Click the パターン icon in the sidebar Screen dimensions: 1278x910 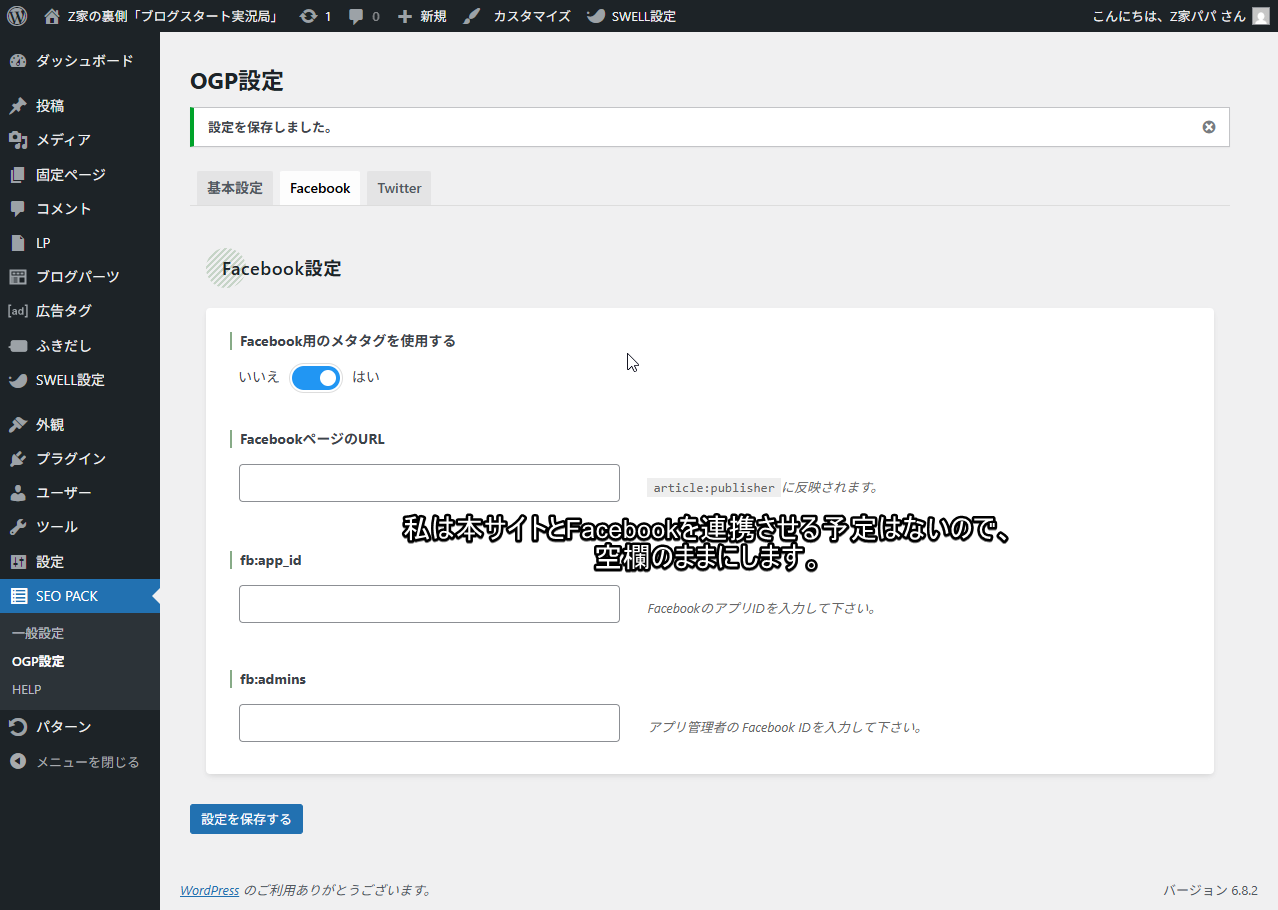tap(17, 727)
